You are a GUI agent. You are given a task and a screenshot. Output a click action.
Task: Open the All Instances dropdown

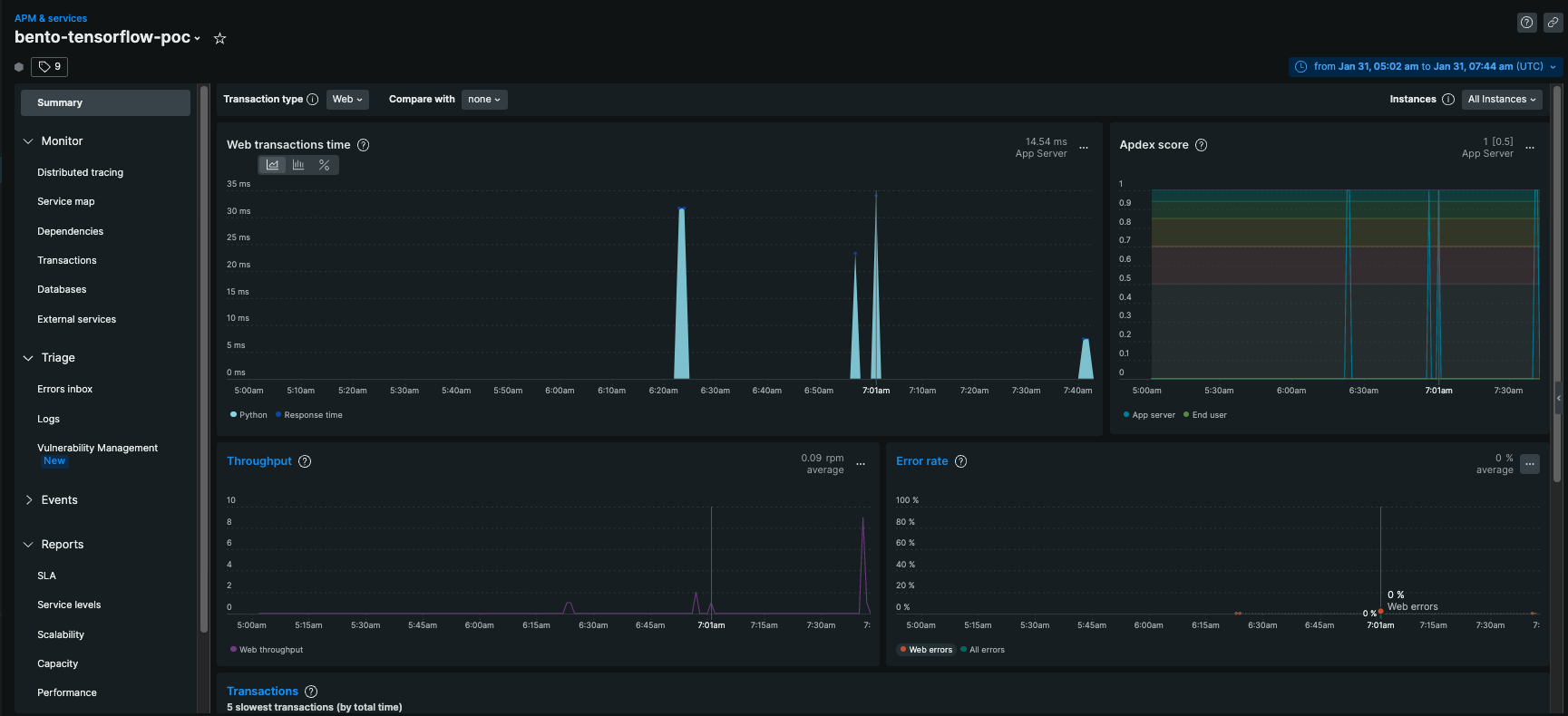click(1502, 100)
